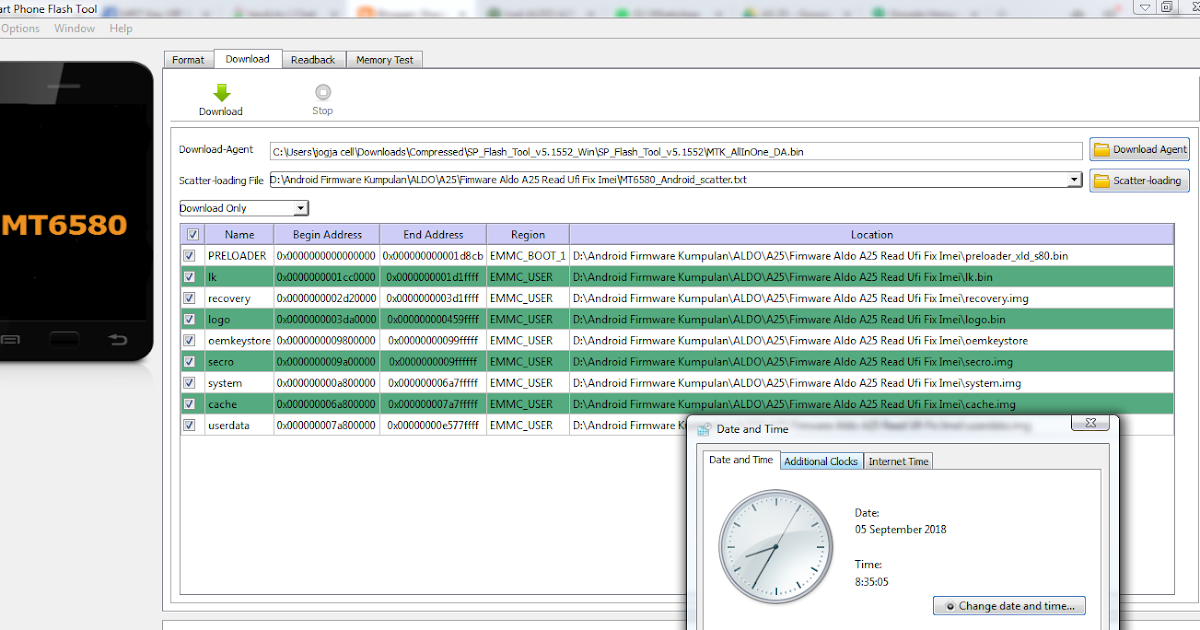The height and width of the screenshot is (630, 1200).
Task: Open the Download Only dropdown
Action: (x=299, y=207)
